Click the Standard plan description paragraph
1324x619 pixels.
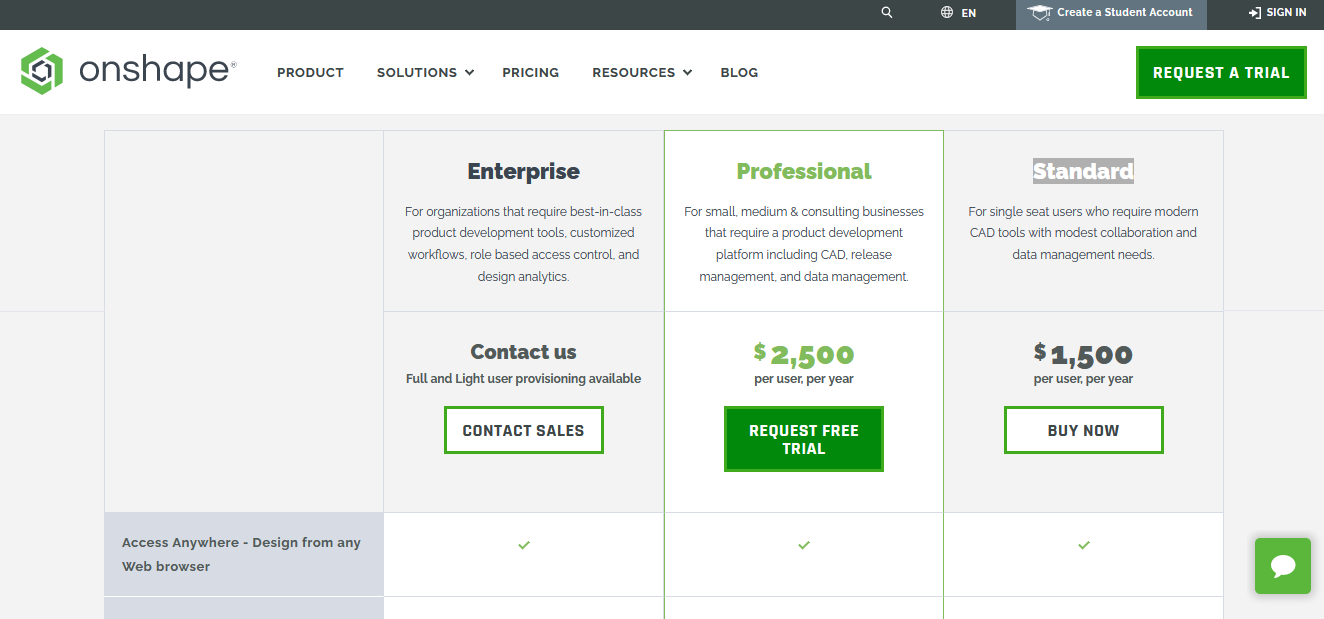(1084, 233)
